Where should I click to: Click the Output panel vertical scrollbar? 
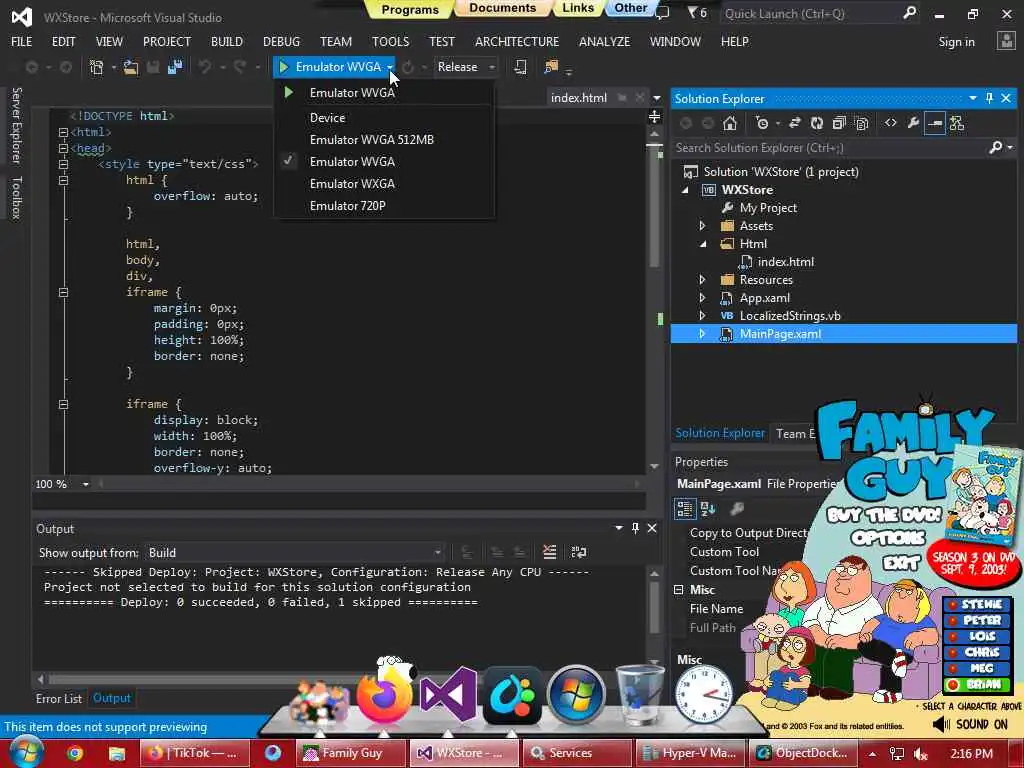tap(654, 607)
